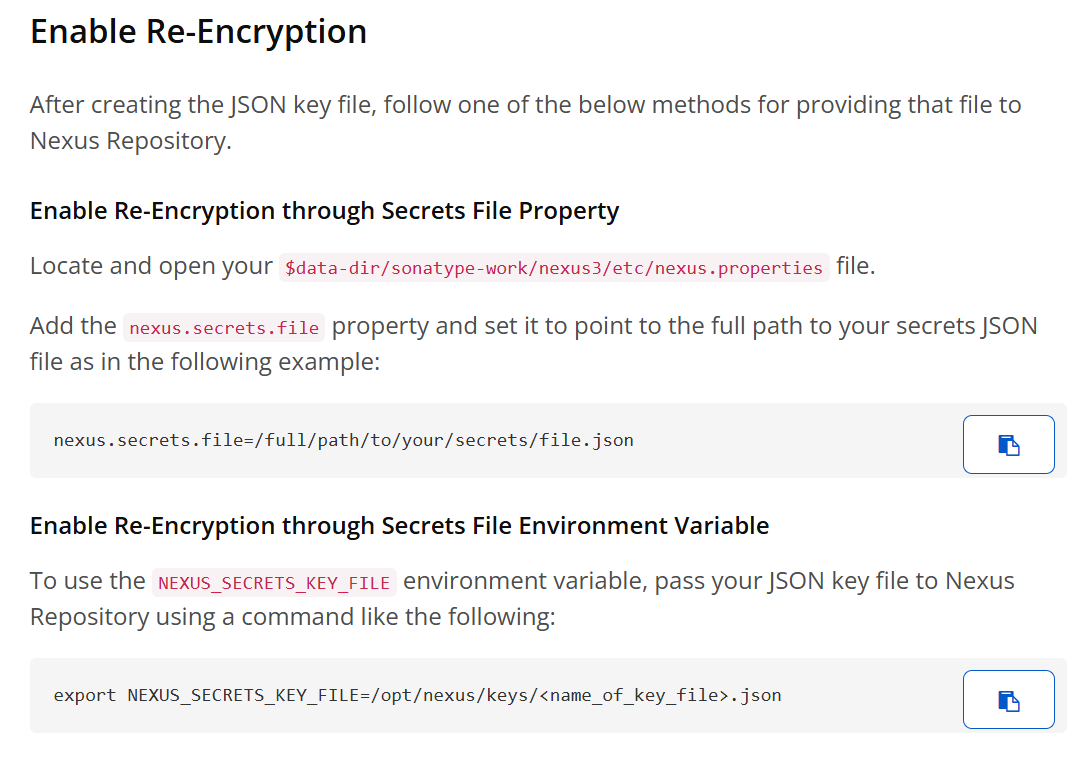This screenshot has width=1090, height=760.
Task: Click the 'export' keyword in the command
Action: 85,695
